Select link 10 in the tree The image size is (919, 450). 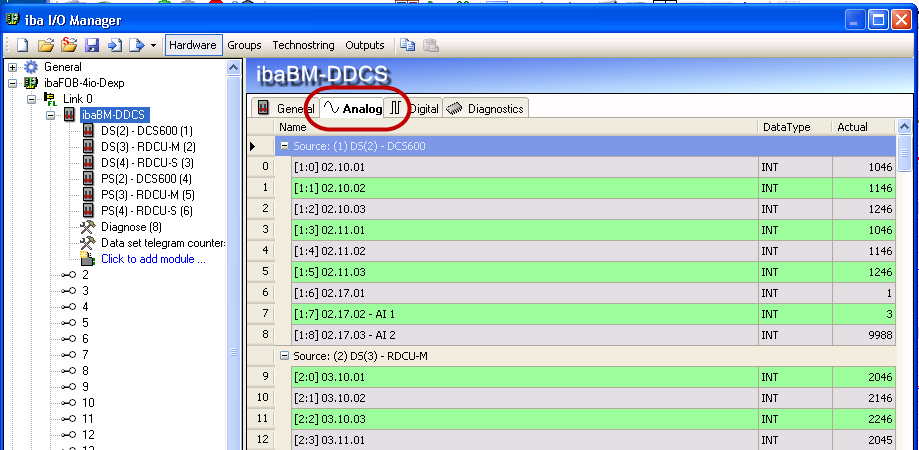click(x=88, y=403)
